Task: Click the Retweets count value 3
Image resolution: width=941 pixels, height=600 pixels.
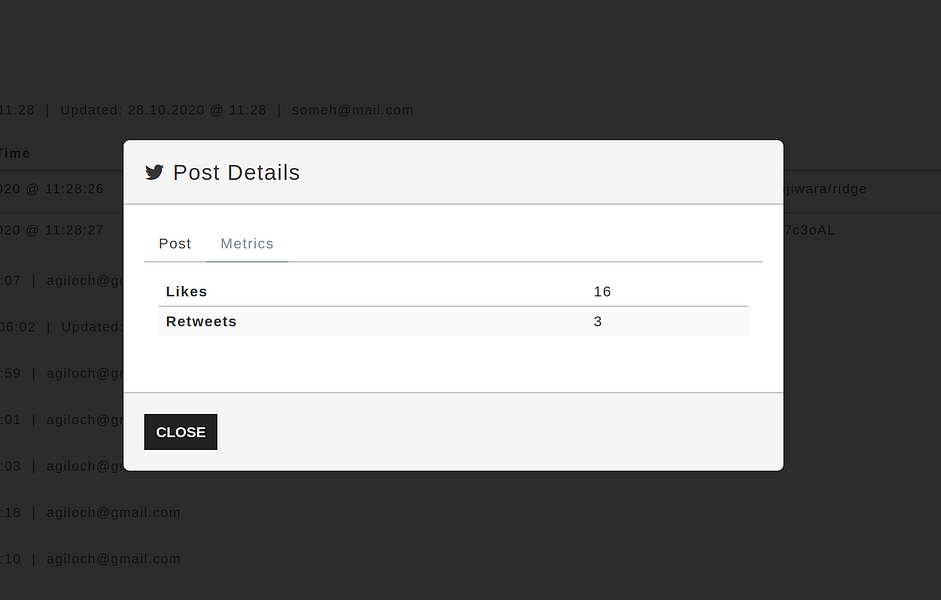Action: 598,322
